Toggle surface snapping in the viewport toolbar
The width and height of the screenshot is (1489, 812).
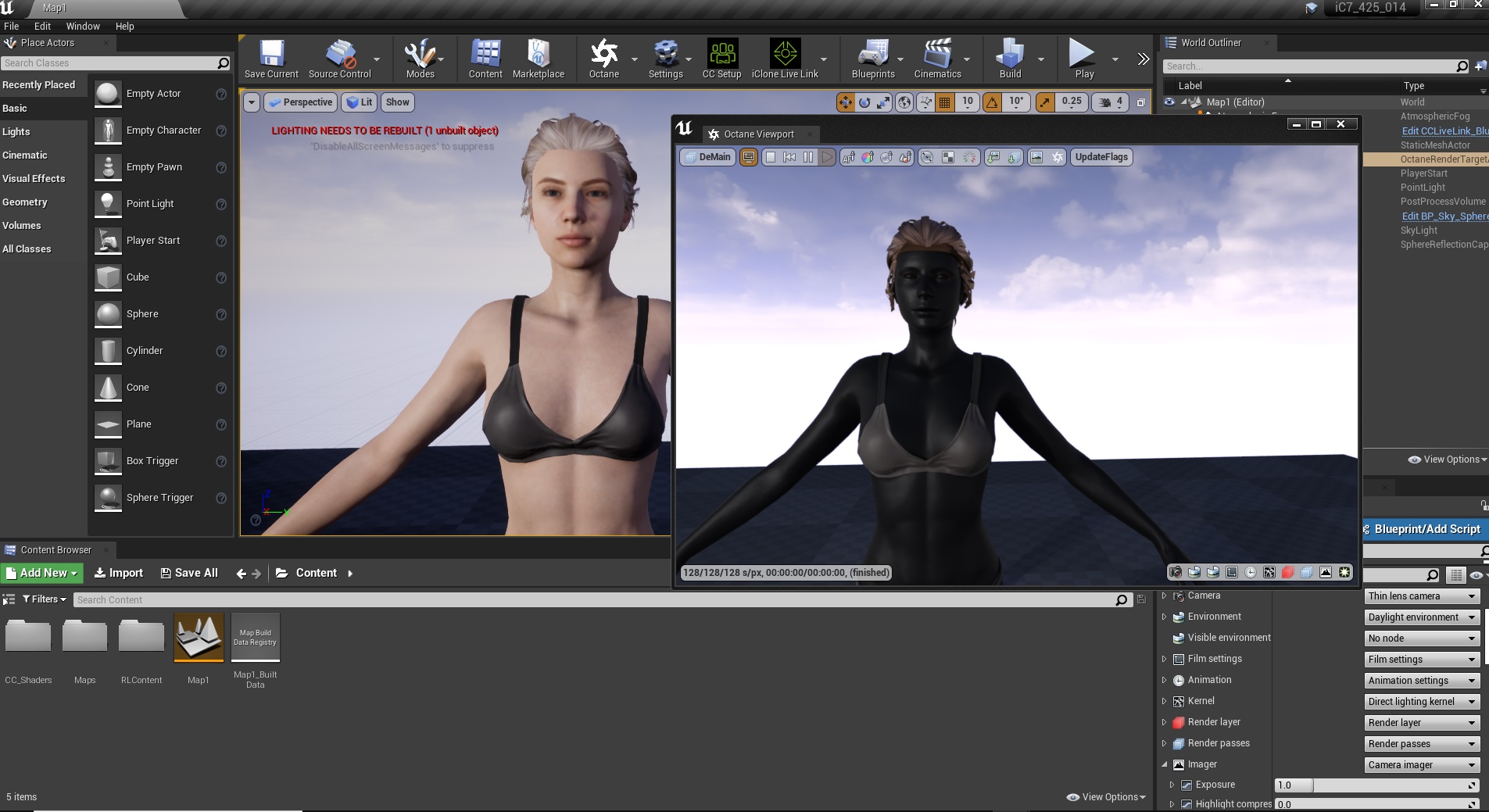point(925,102)
